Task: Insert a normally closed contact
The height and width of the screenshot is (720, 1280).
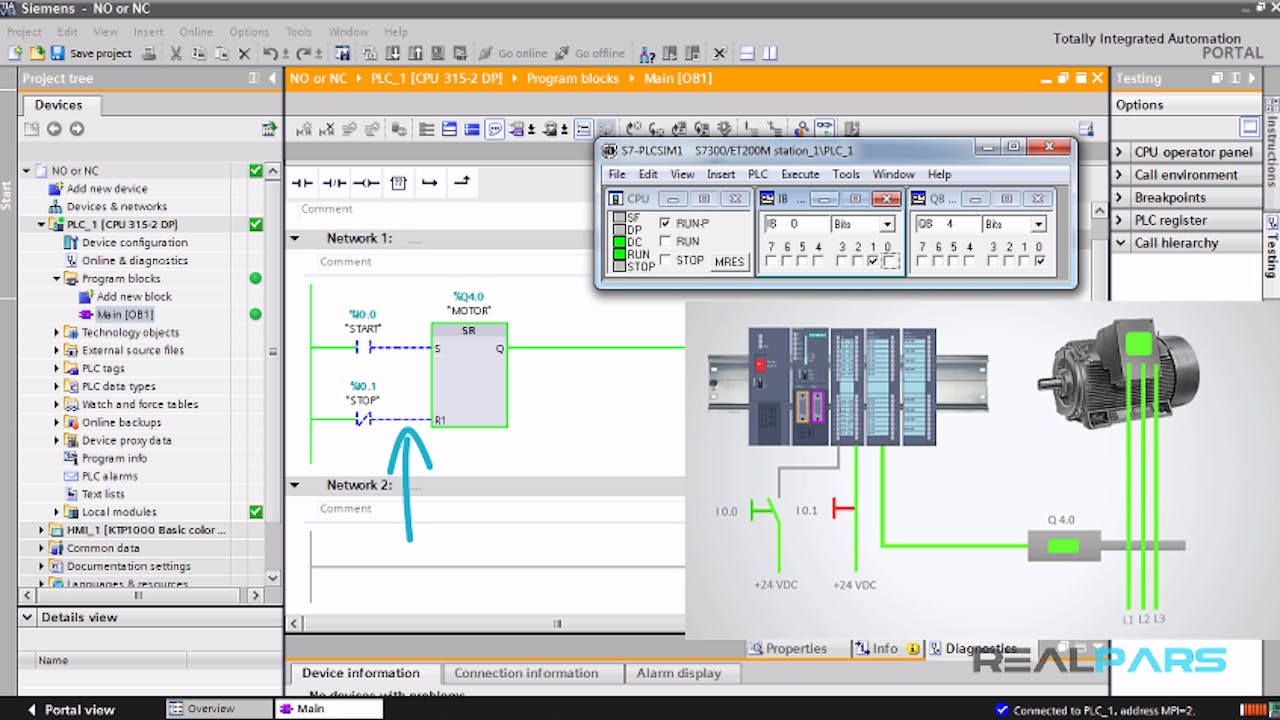Action: point(334,183)
